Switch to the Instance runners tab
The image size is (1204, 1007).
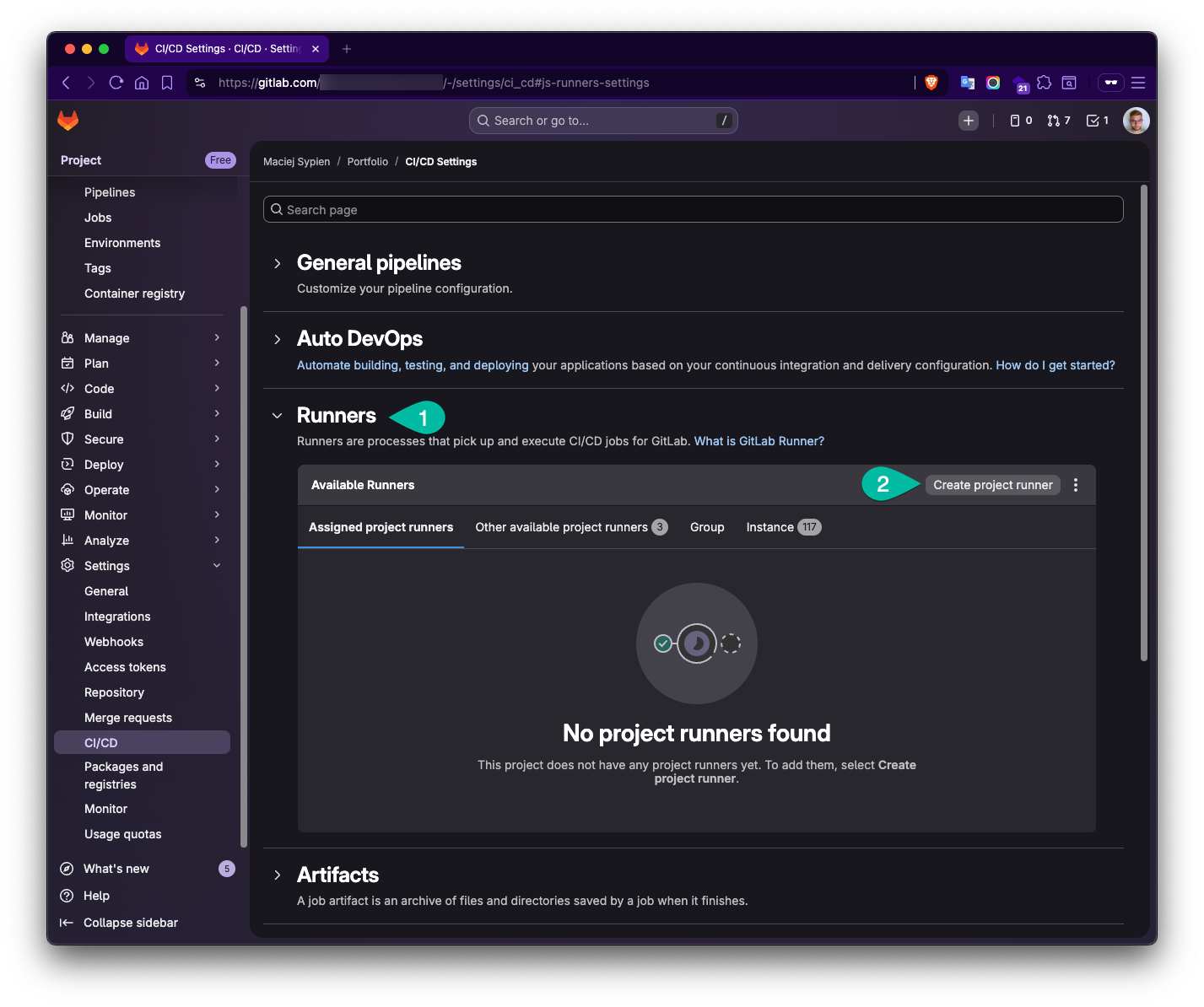click(x=770, y=526)
